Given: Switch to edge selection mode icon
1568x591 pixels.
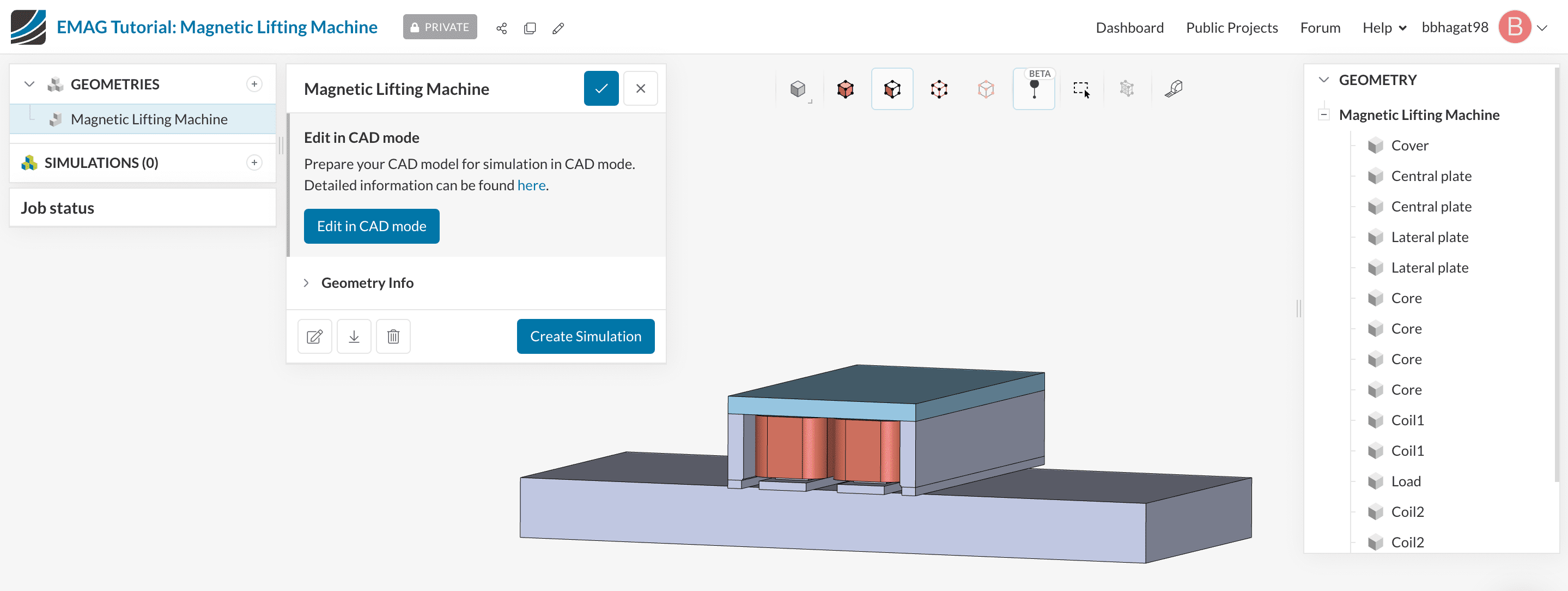Looking at the screenshot, I should (x=939, y=89).
